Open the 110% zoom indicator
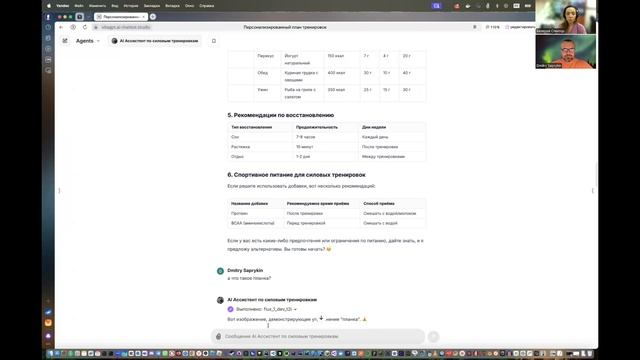The width and height of the screenshot is (640, 360). click(493, 27)
